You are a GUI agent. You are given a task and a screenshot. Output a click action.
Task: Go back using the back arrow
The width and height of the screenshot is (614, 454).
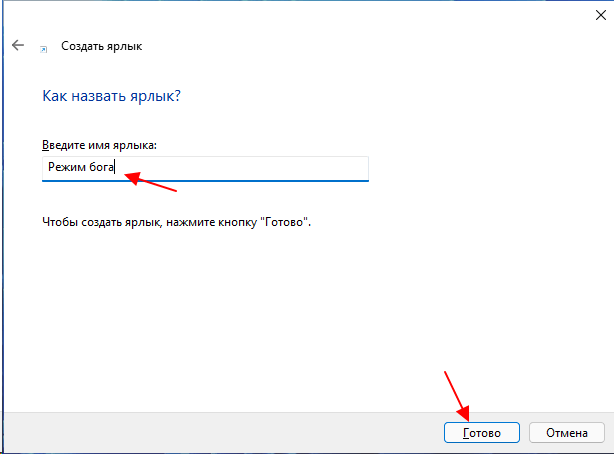click(x=18, y=45)
